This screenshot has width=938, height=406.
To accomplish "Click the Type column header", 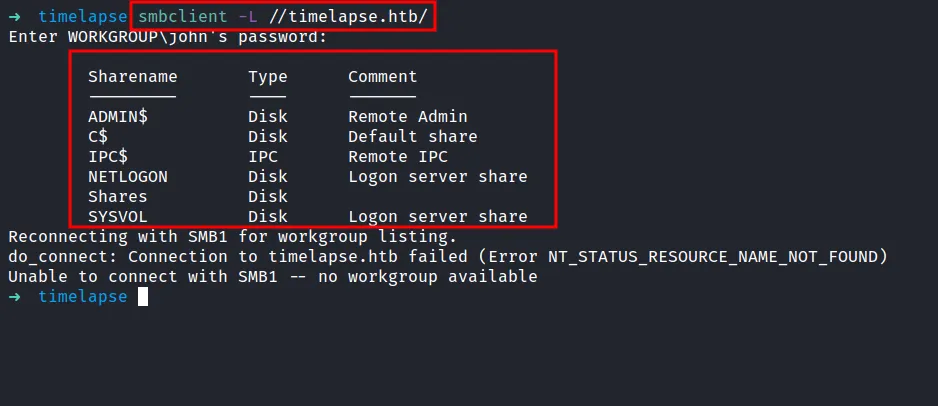I will [267, 77].
